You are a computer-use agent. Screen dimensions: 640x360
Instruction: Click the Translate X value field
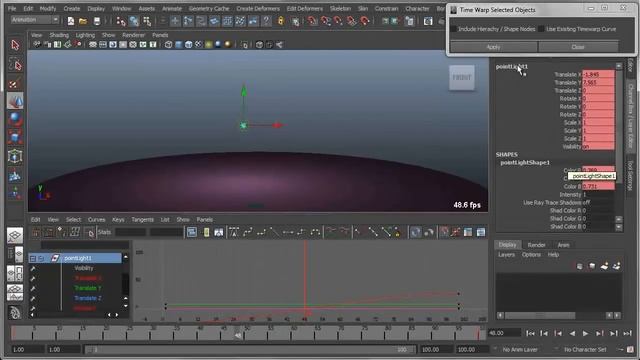[x=598, y=75]
